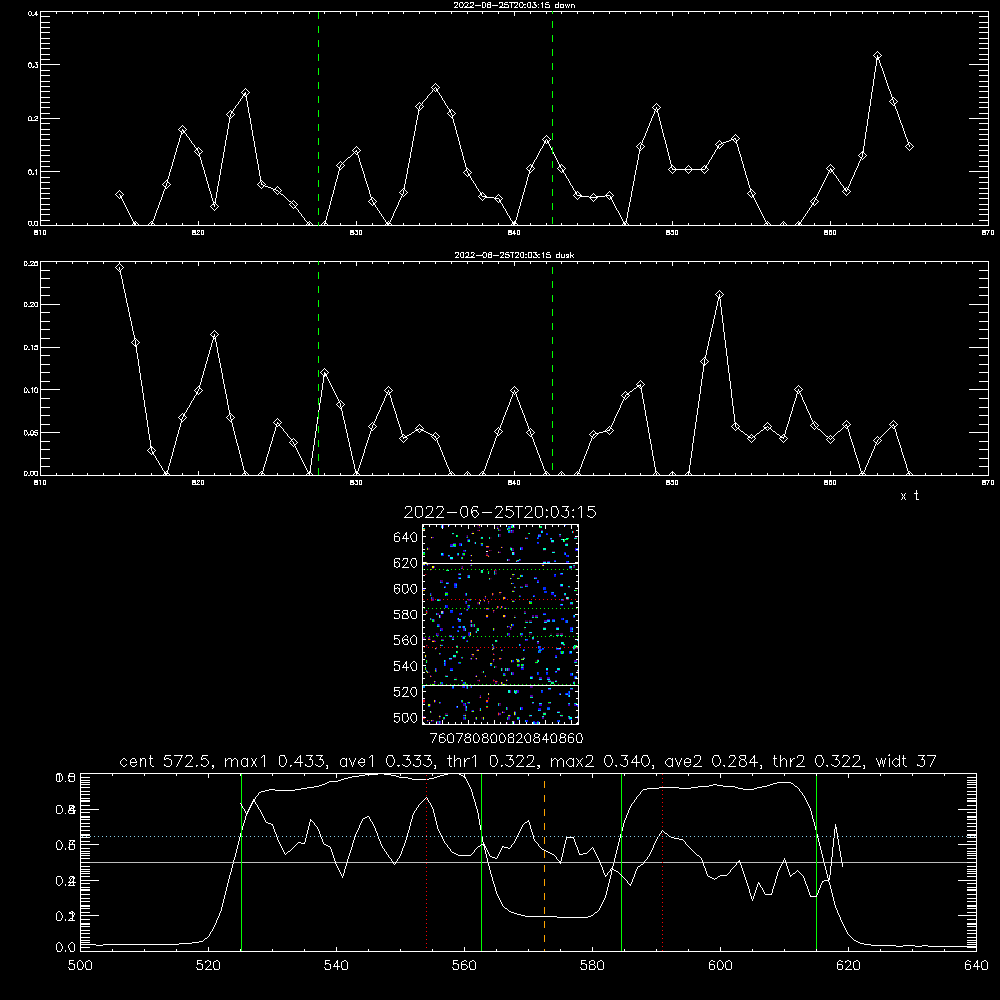Click the '870' x-axis label of dawn plot
This screenshot has height=1000, width=1000.
click(988, 233)
